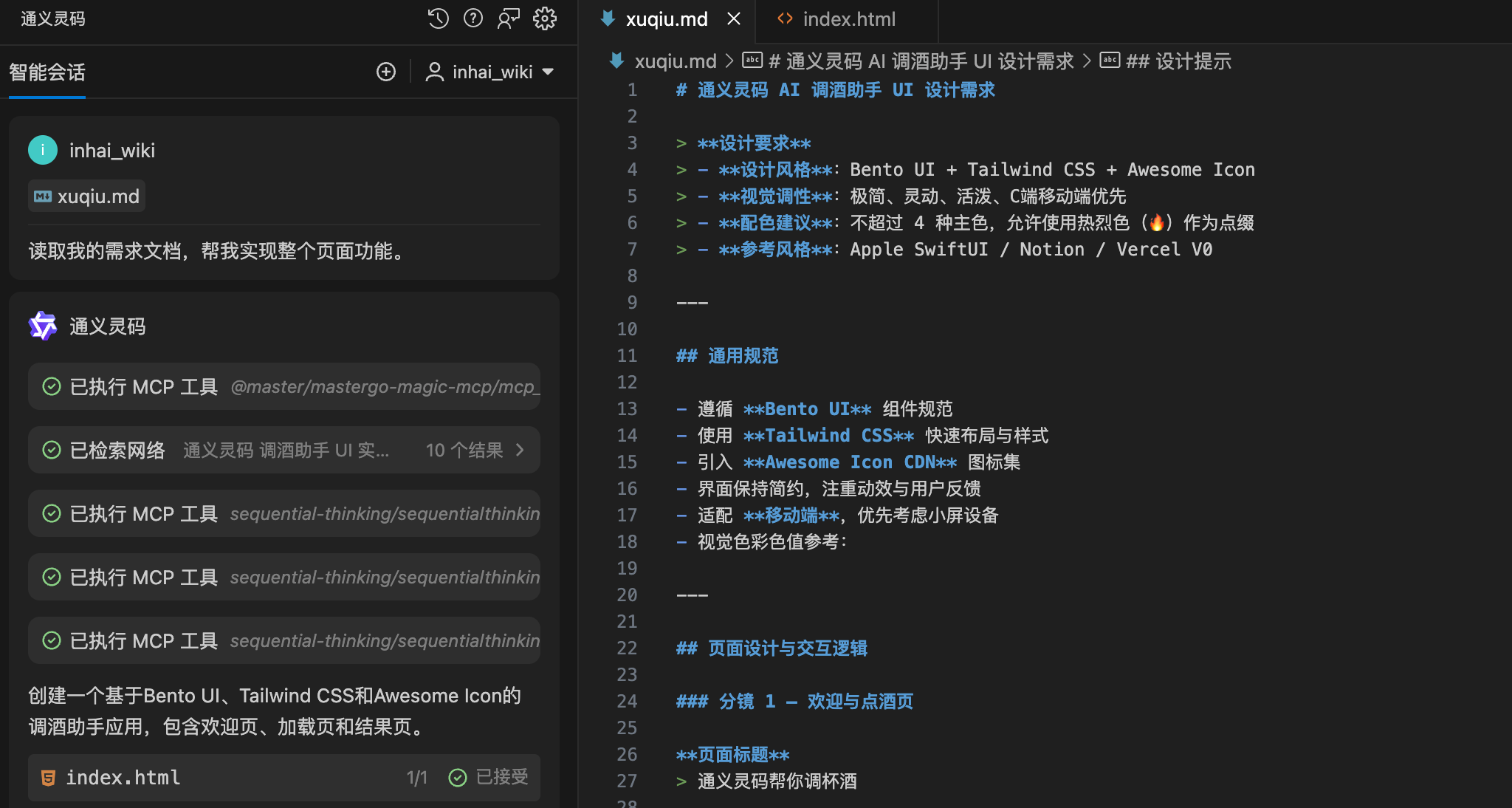The width and height of the screenshot is (1512, 808).
Task: Click line number 22 in gutter
Action: pyautogui.click(x=627, y=648)
